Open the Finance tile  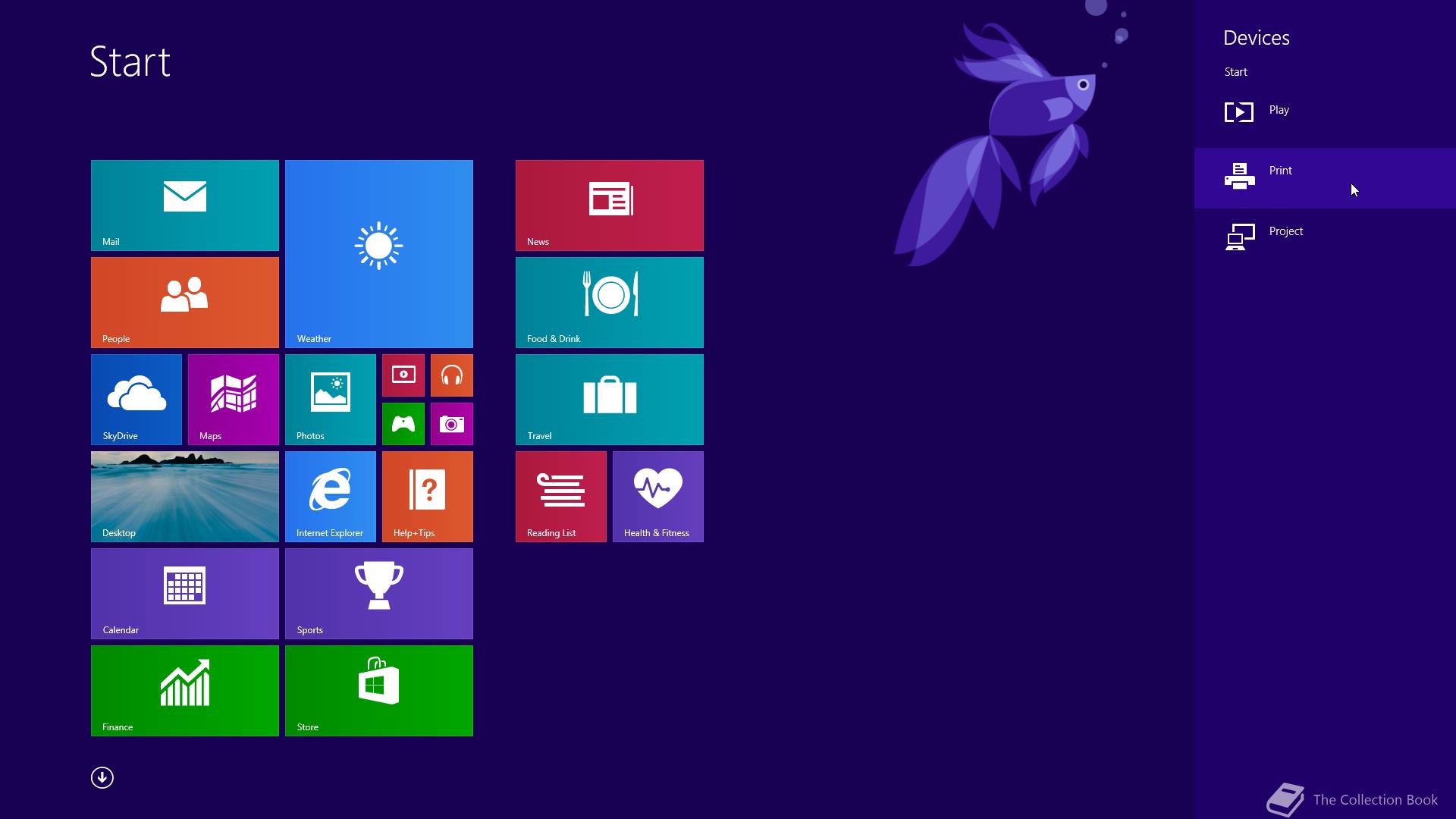point(185,691)
